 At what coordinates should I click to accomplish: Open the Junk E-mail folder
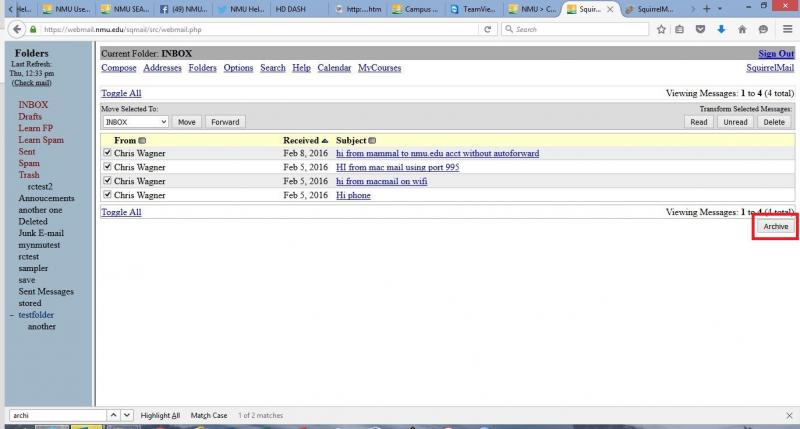41,233
